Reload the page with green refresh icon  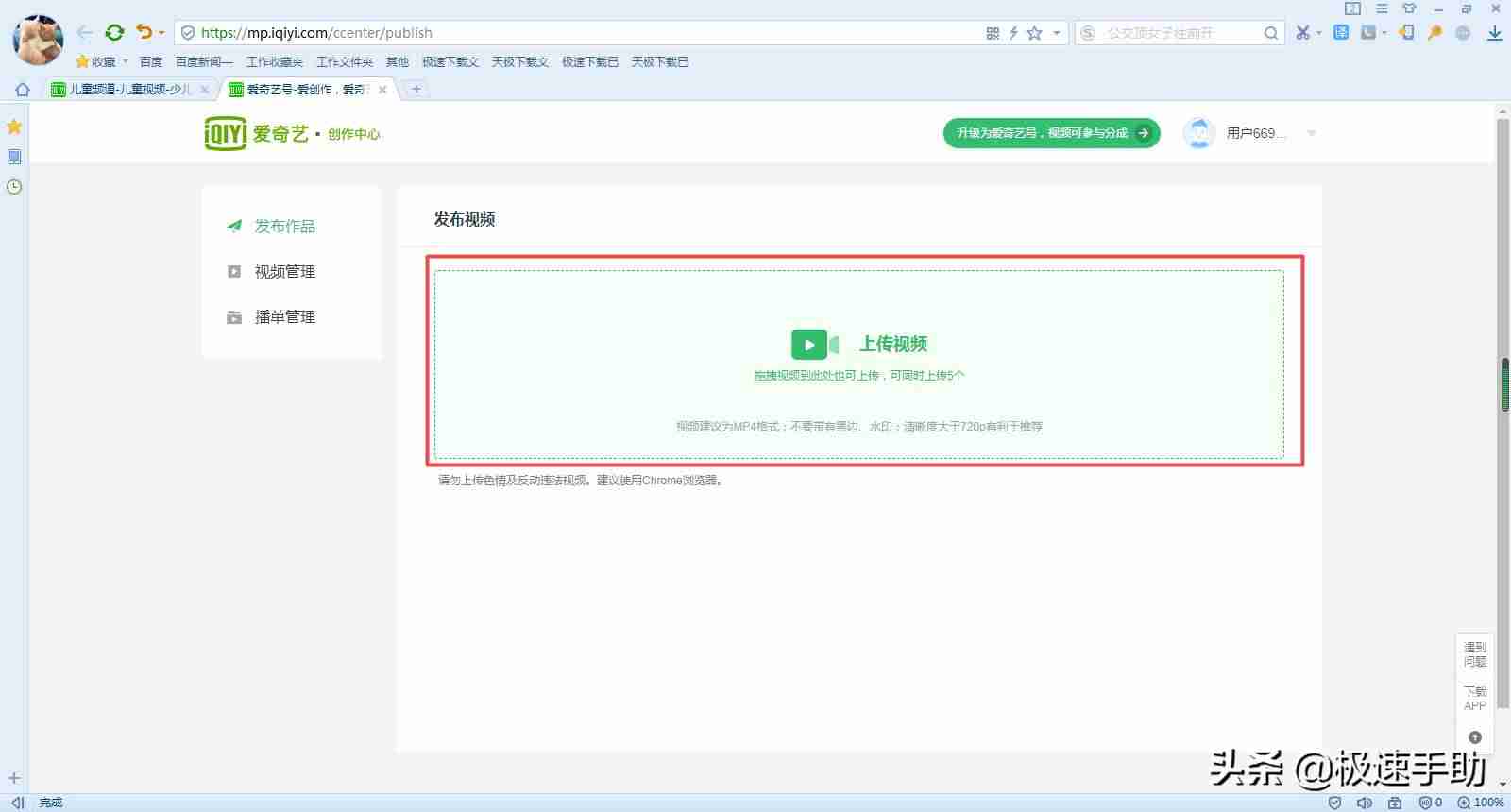(x=115, y=33)
